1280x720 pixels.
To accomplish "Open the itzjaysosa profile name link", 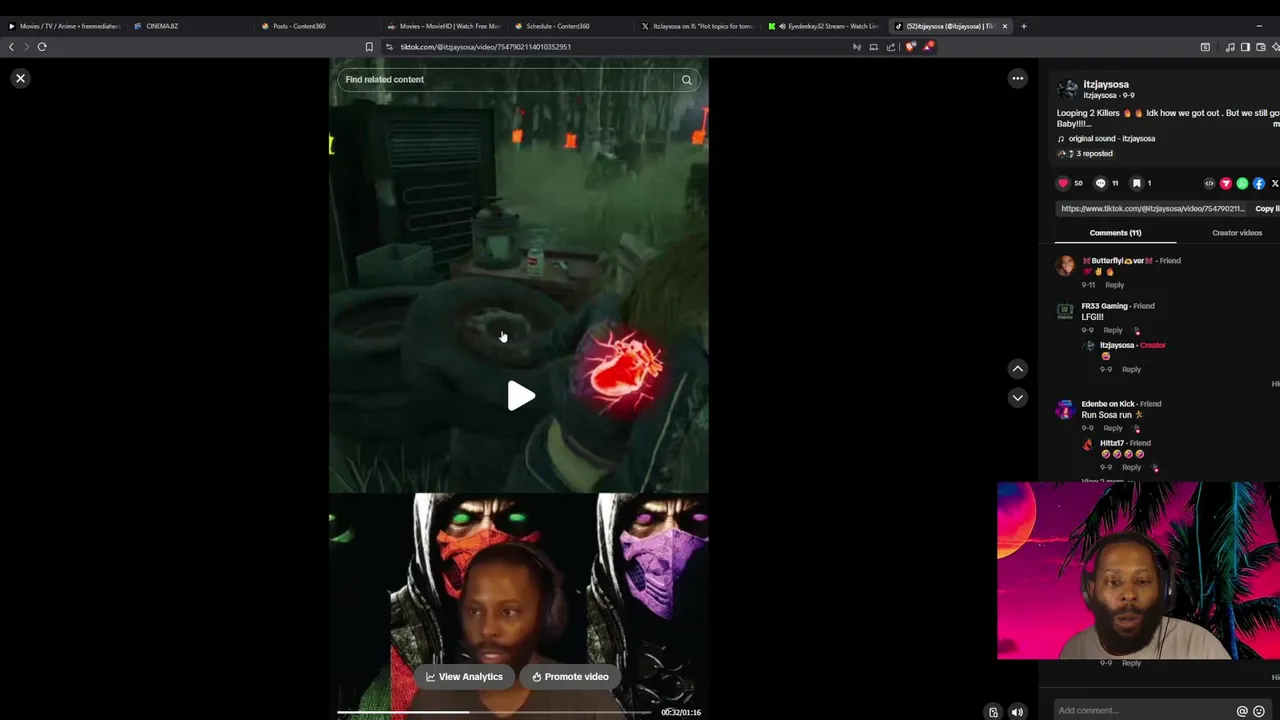I will (x=1106, y=85).
